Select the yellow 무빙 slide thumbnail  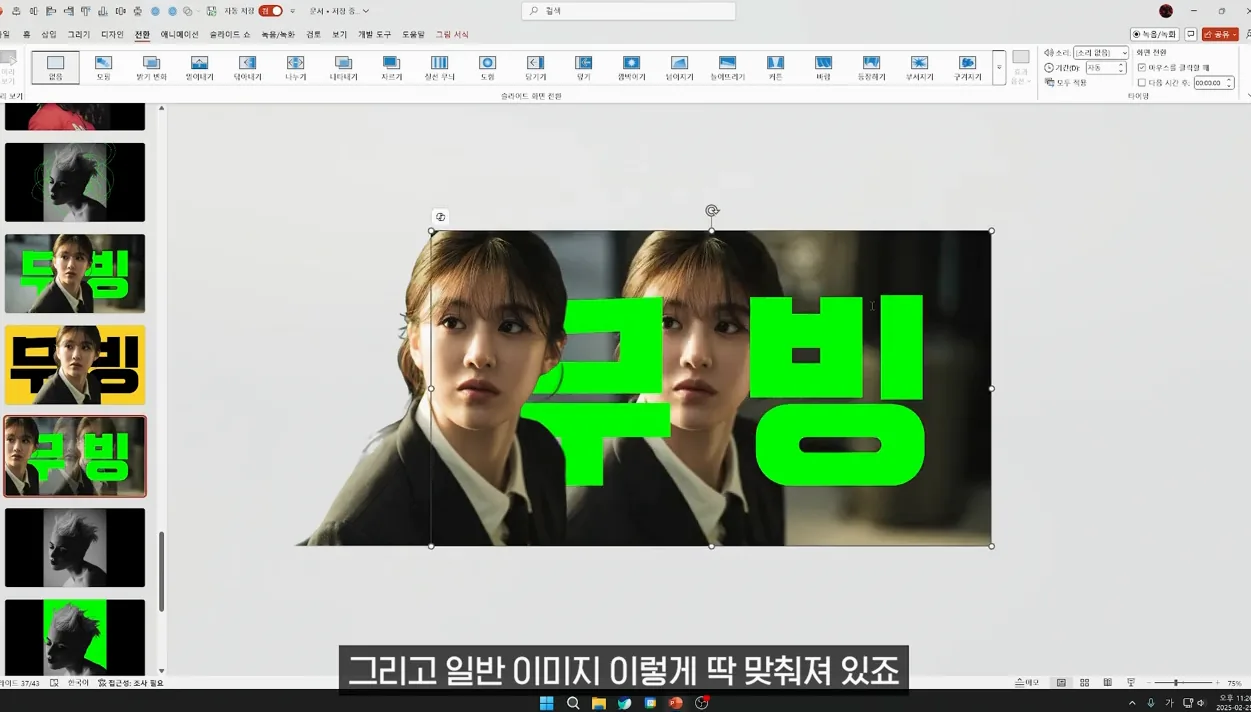click(x=75, y=365)
